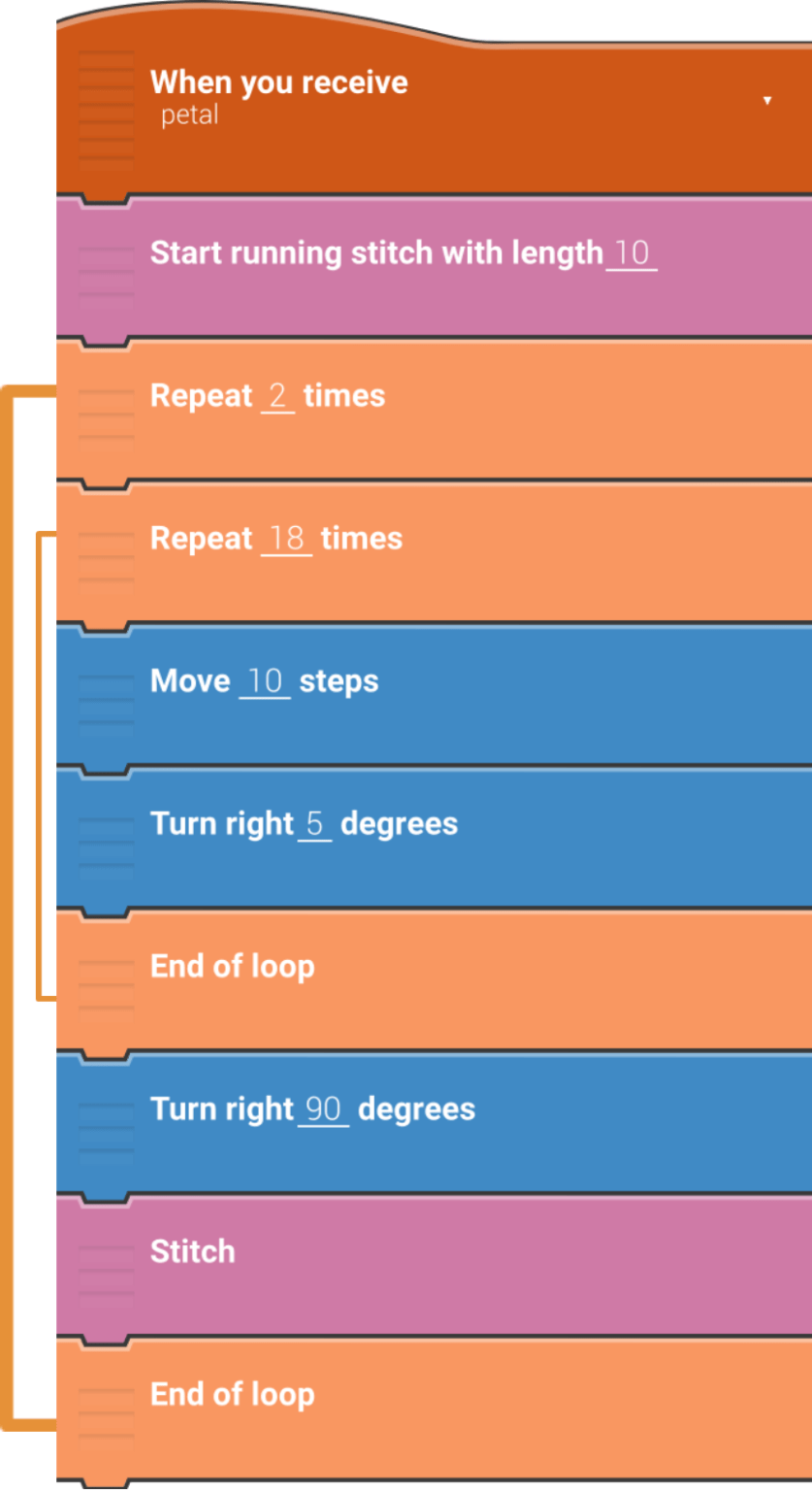
Task: Edit the inner repeat count value 18
Action: (x=287, y=539)
